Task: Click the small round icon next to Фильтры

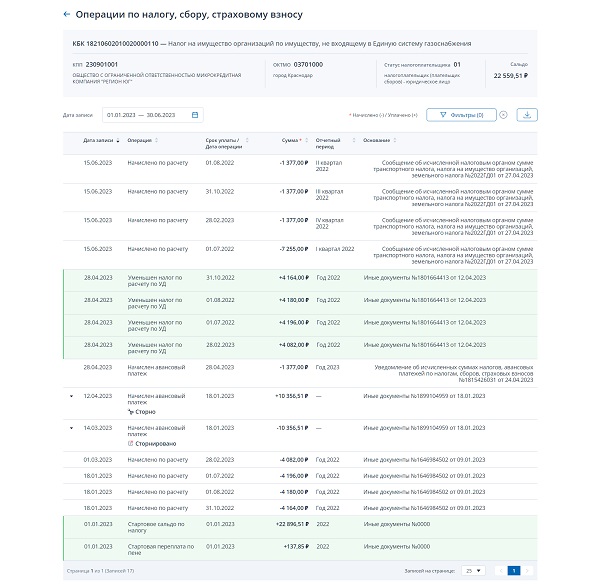Action: 503,115
